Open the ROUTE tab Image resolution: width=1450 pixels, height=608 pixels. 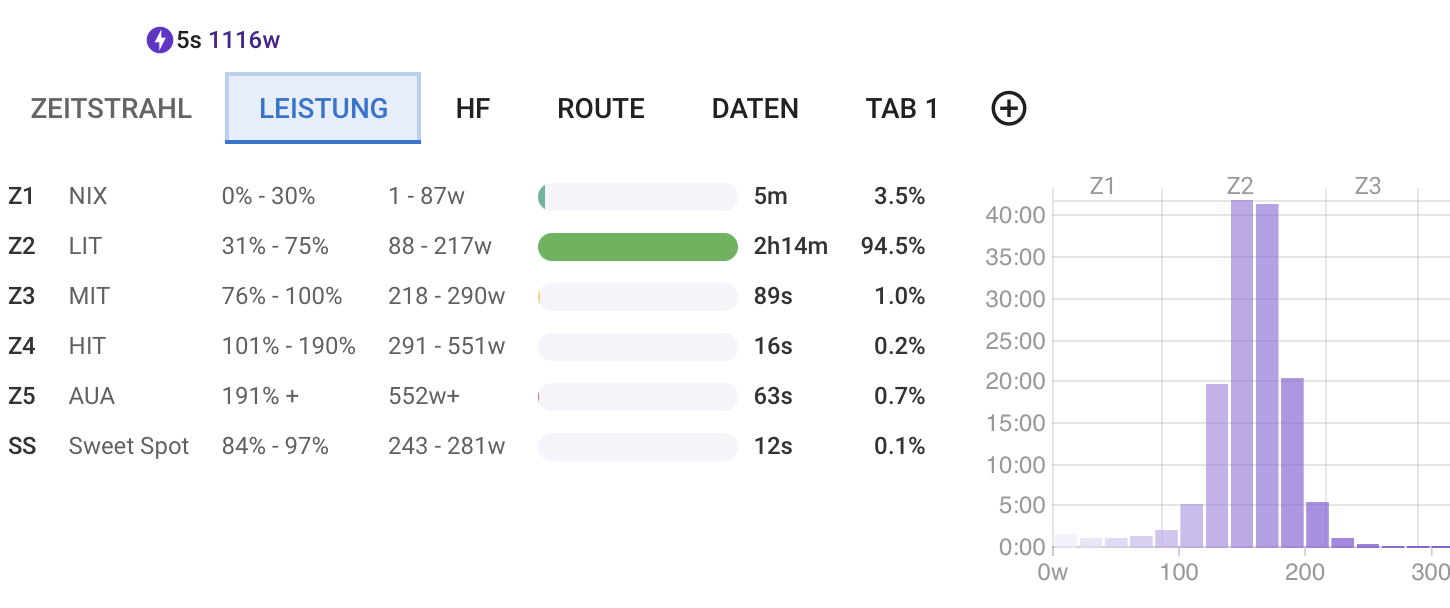click(601, 108)
